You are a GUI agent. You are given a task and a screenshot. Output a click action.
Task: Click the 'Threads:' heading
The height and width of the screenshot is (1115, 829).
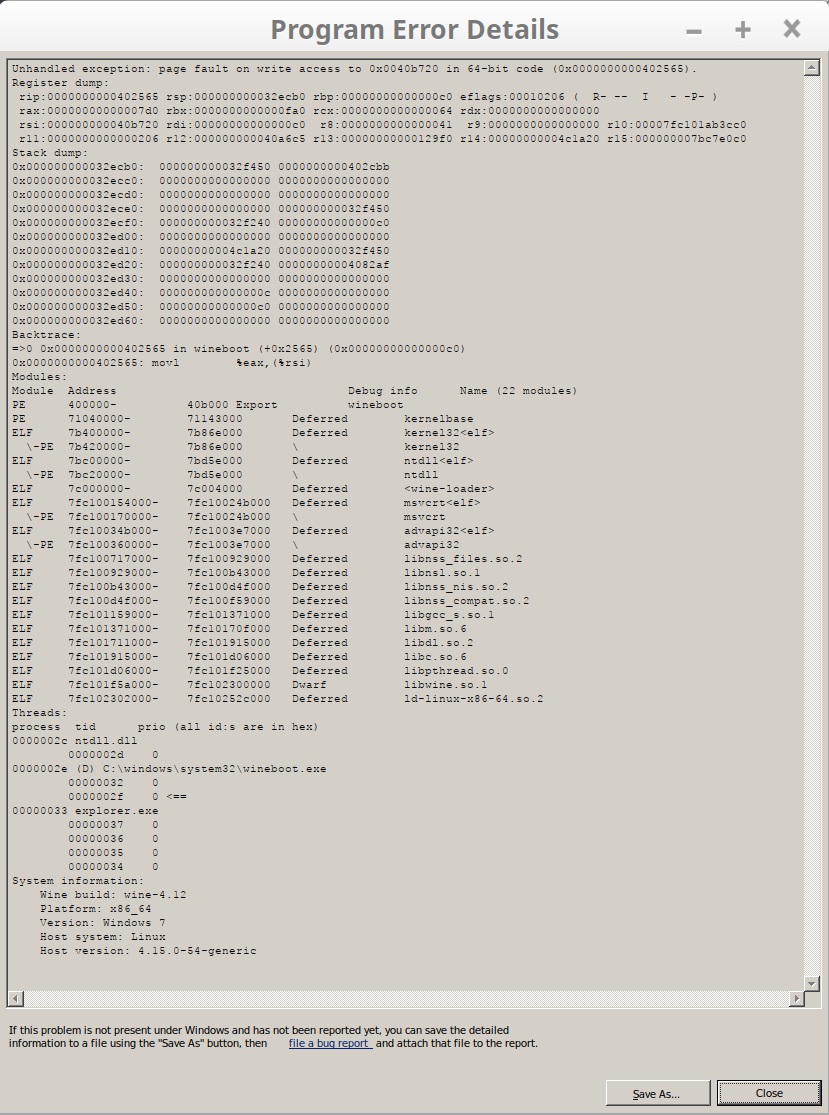pos(39,713)
